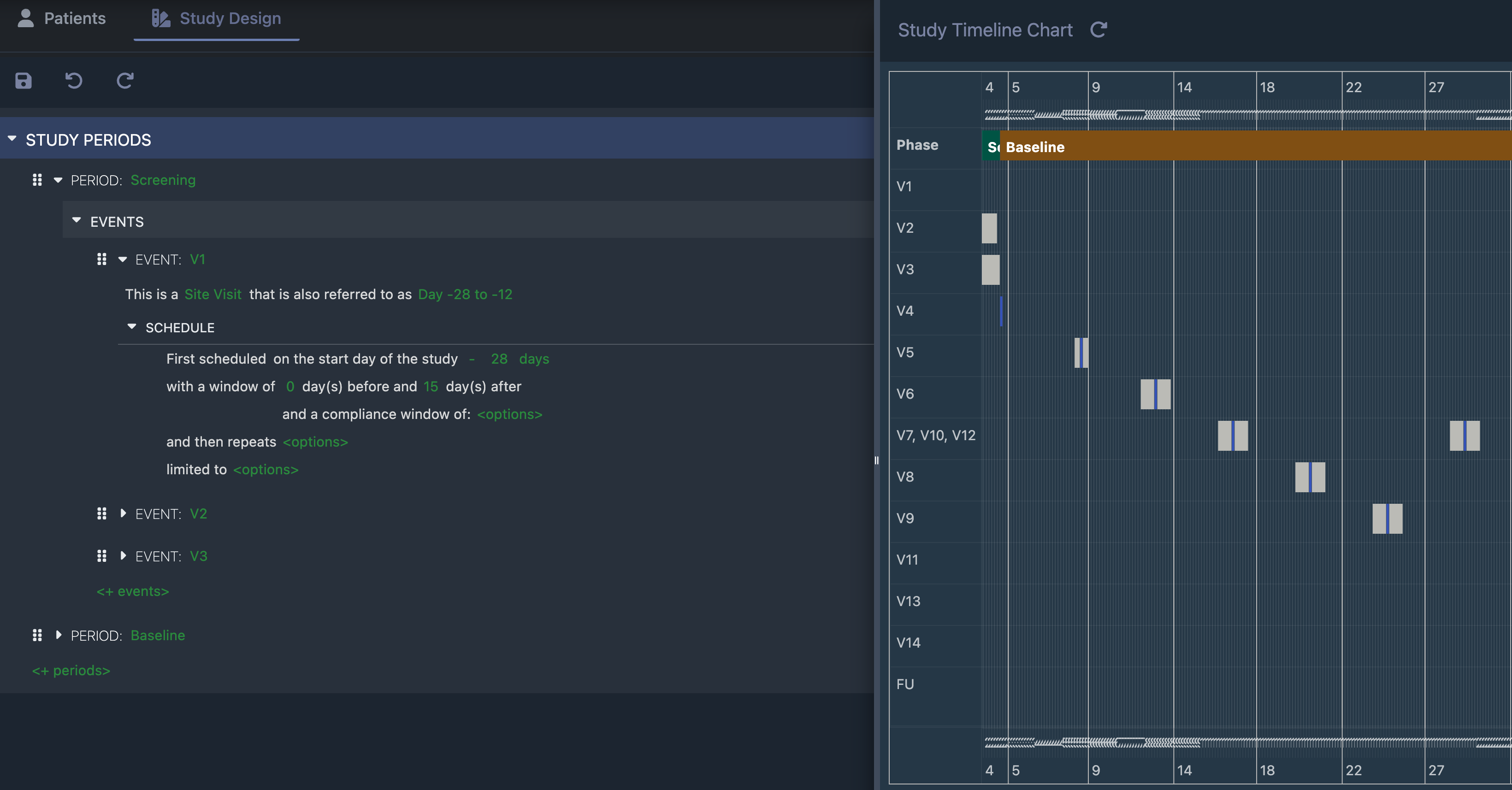The height and width of the screenshot is (790, 1512).
Task: Click drag handle beside Screening period
Action: tap(37, 180)
